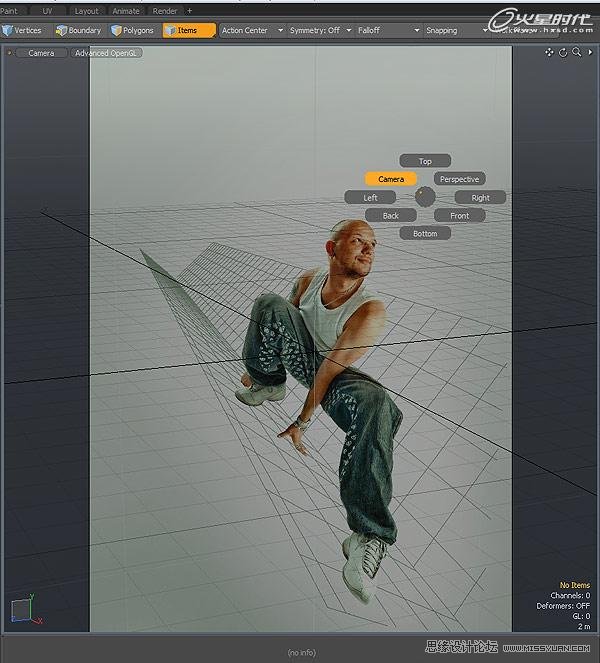Click the 'Channels: 0' status text

tap(570, 595)
